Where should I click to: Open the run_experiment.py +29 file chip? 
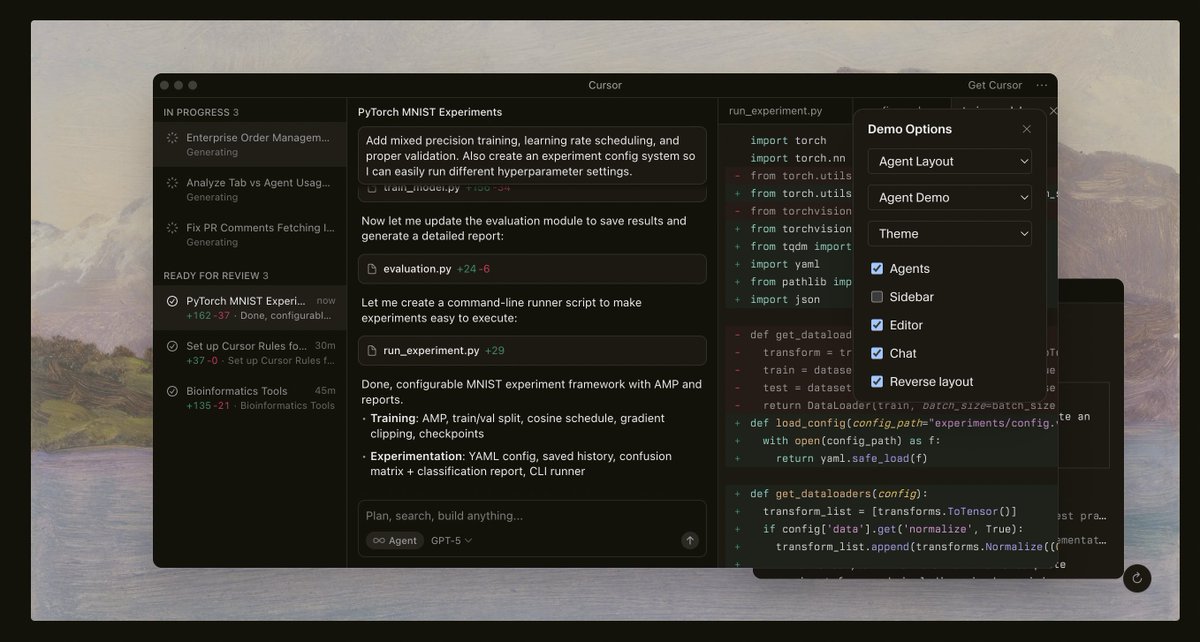pos(532,351)
